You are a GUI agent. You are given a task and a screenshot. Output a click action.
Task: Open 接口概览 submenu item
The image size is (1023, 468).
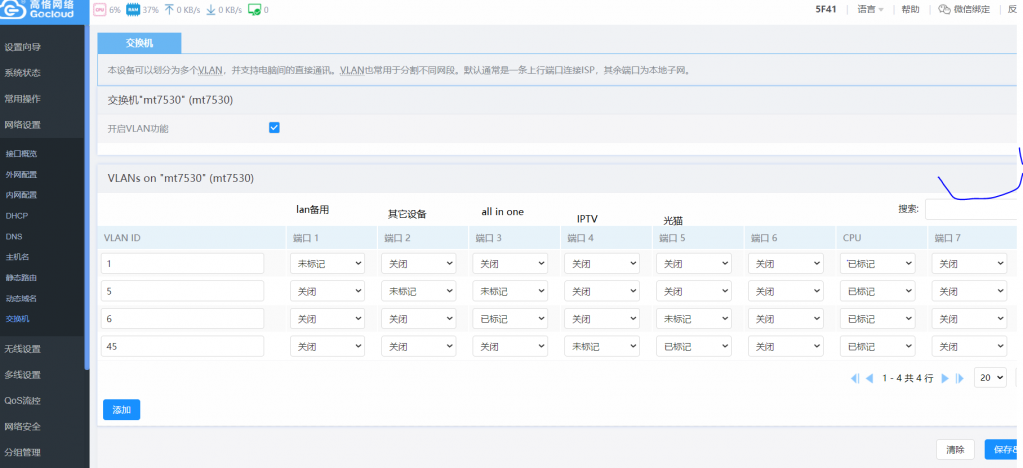pos(21,154)
